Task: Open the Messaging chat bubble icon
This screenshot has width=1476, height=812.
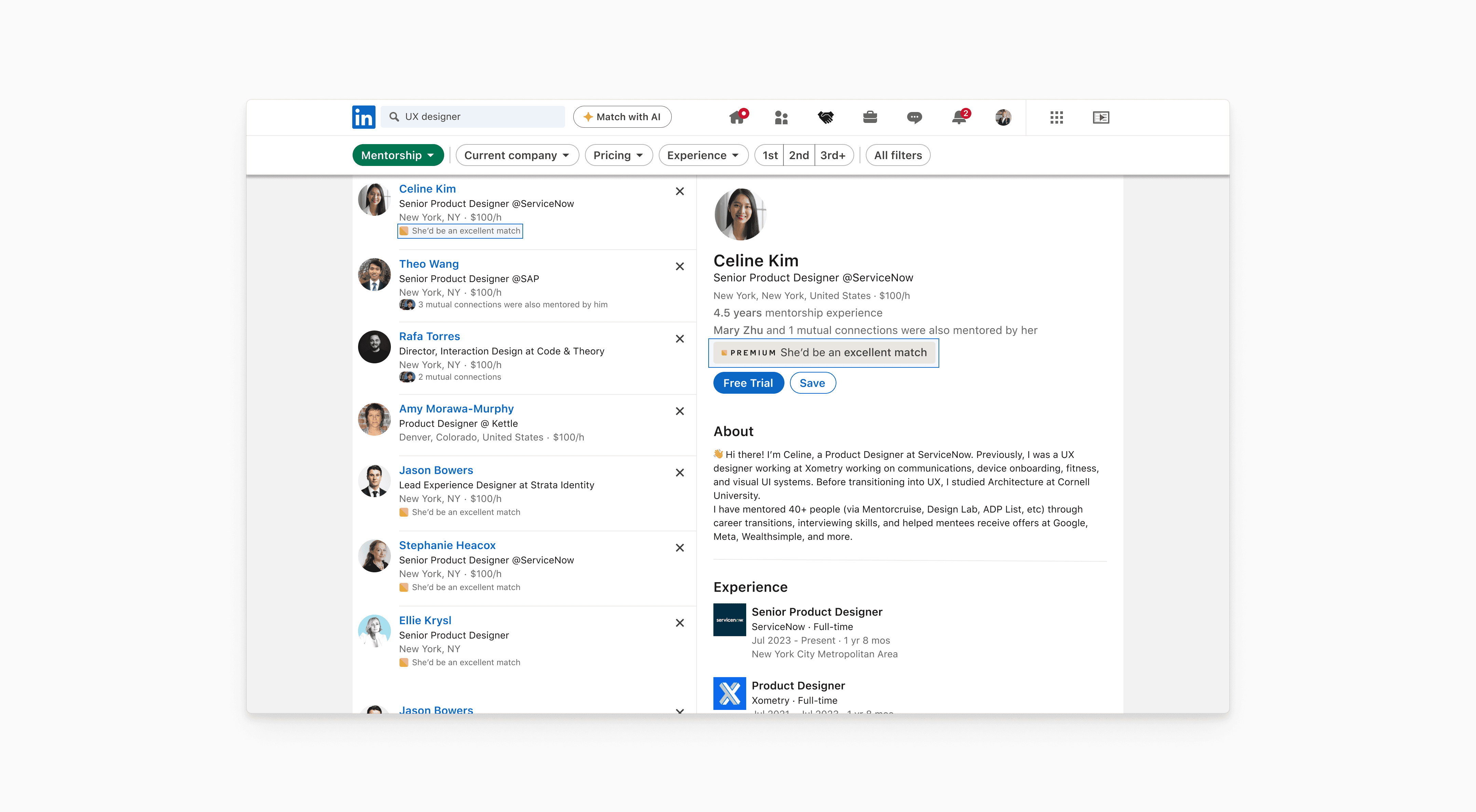Action: (914, 117)
